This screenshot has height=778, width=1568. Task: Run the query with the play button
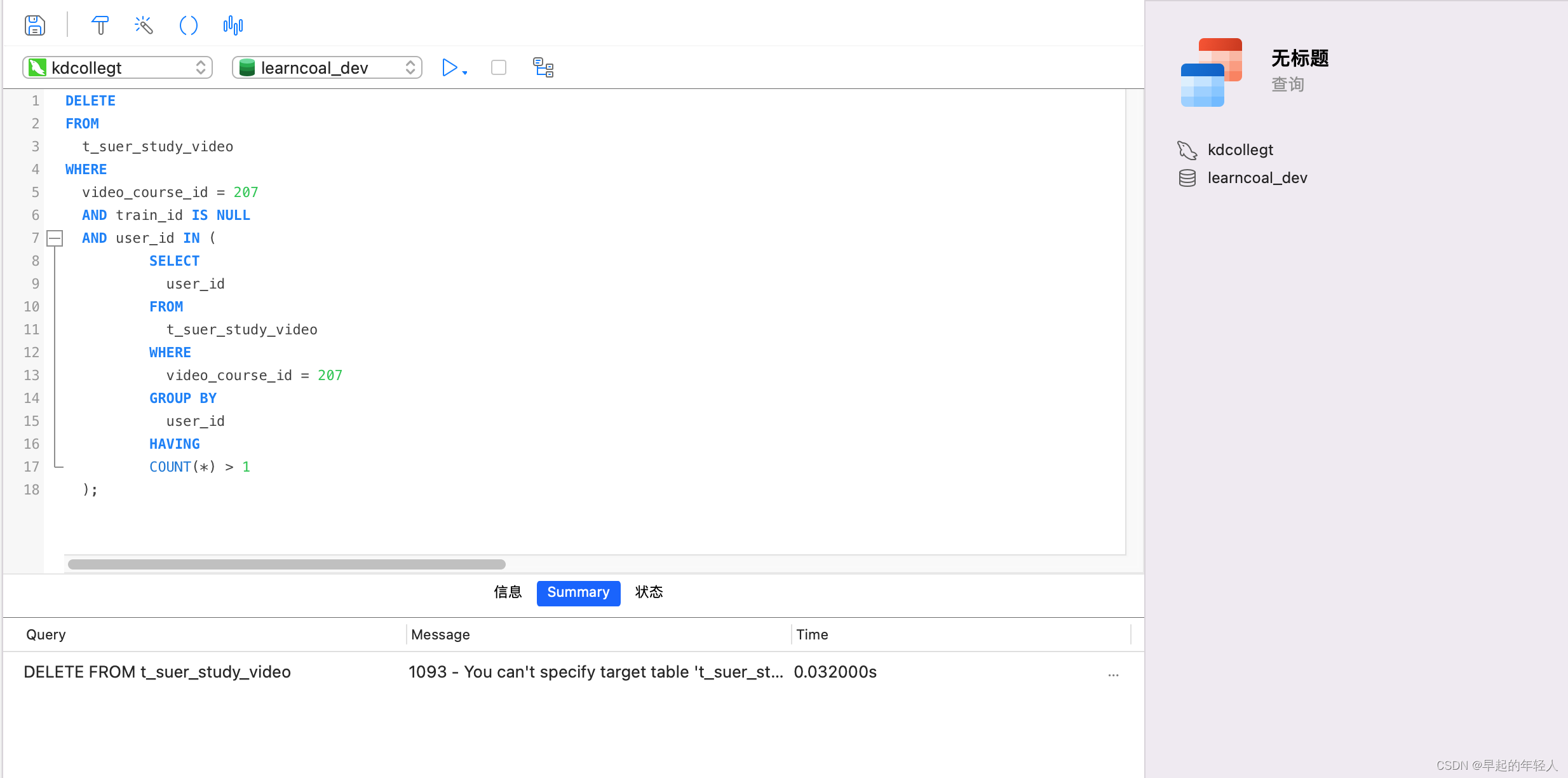[449, 67]
